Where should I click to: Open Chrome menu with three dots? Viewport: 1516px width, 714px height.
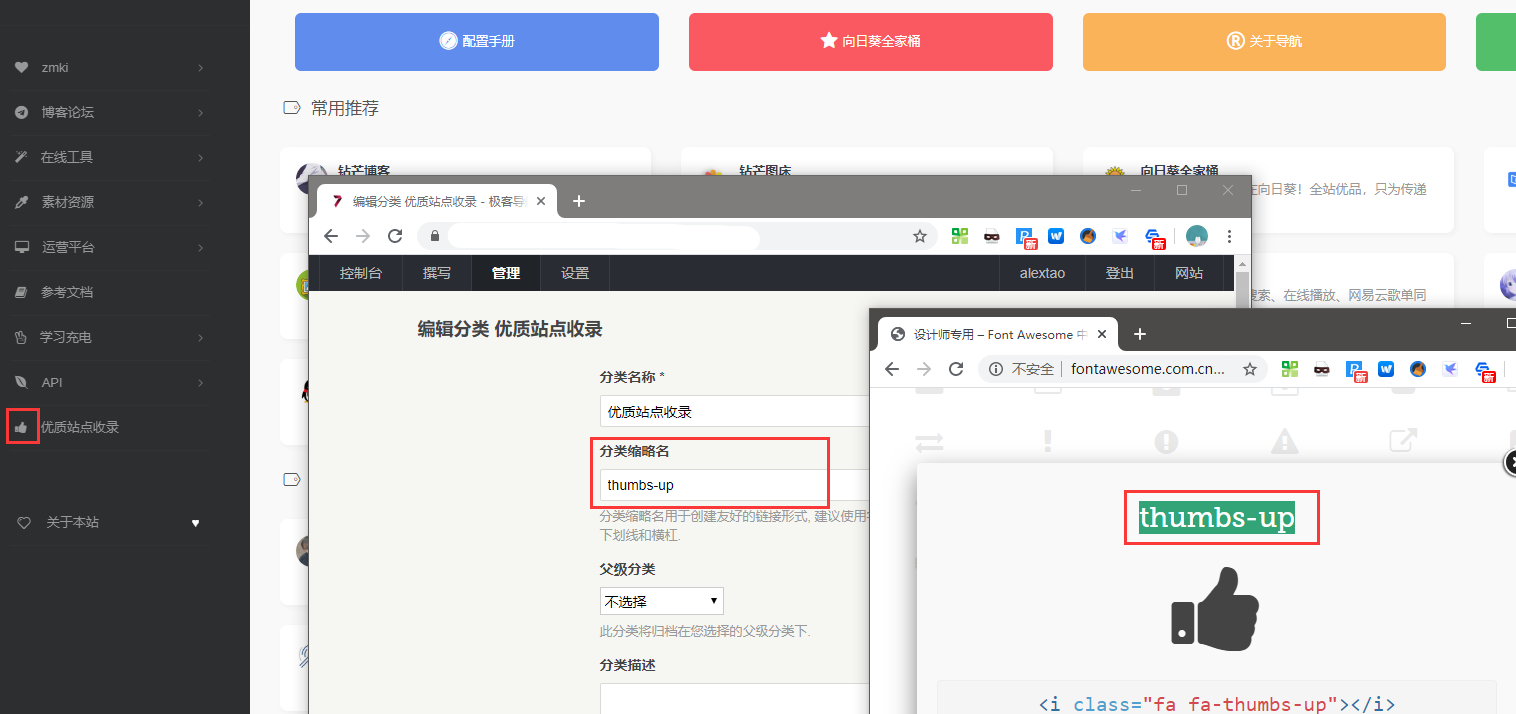pos(1229,236)
